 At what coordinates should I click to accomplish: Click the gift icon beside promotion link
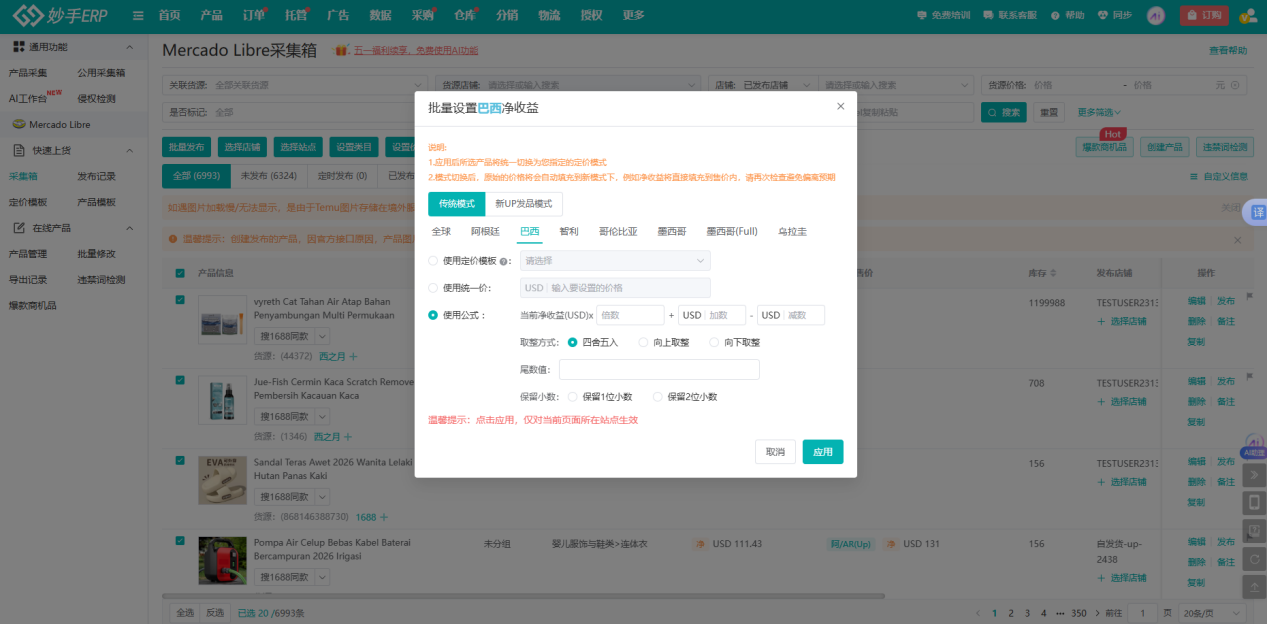[341, 50]
